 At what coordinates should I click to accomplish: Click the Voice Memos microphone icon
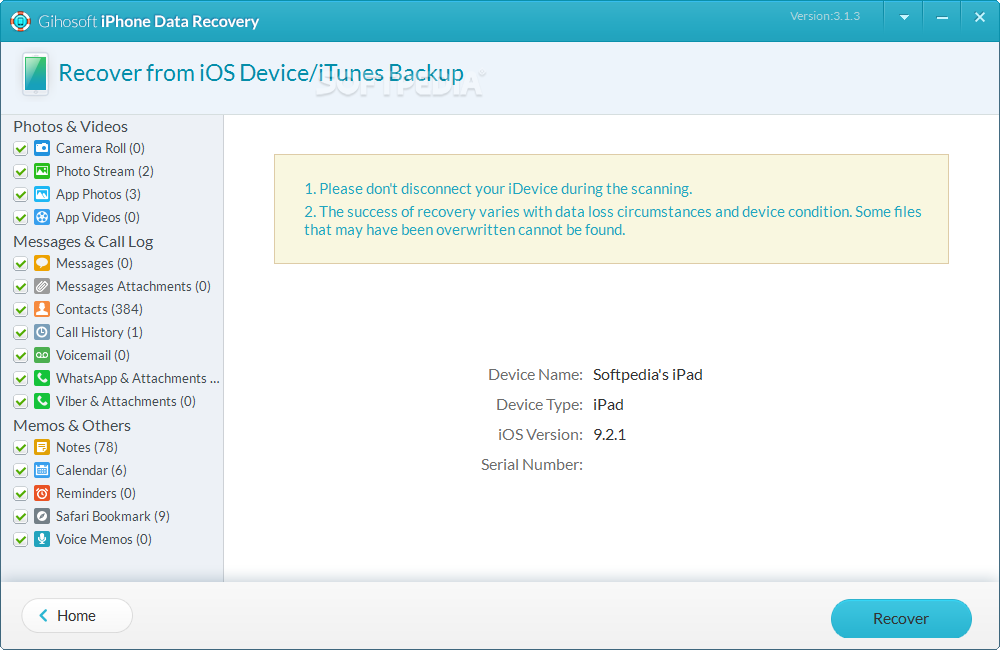42,538
